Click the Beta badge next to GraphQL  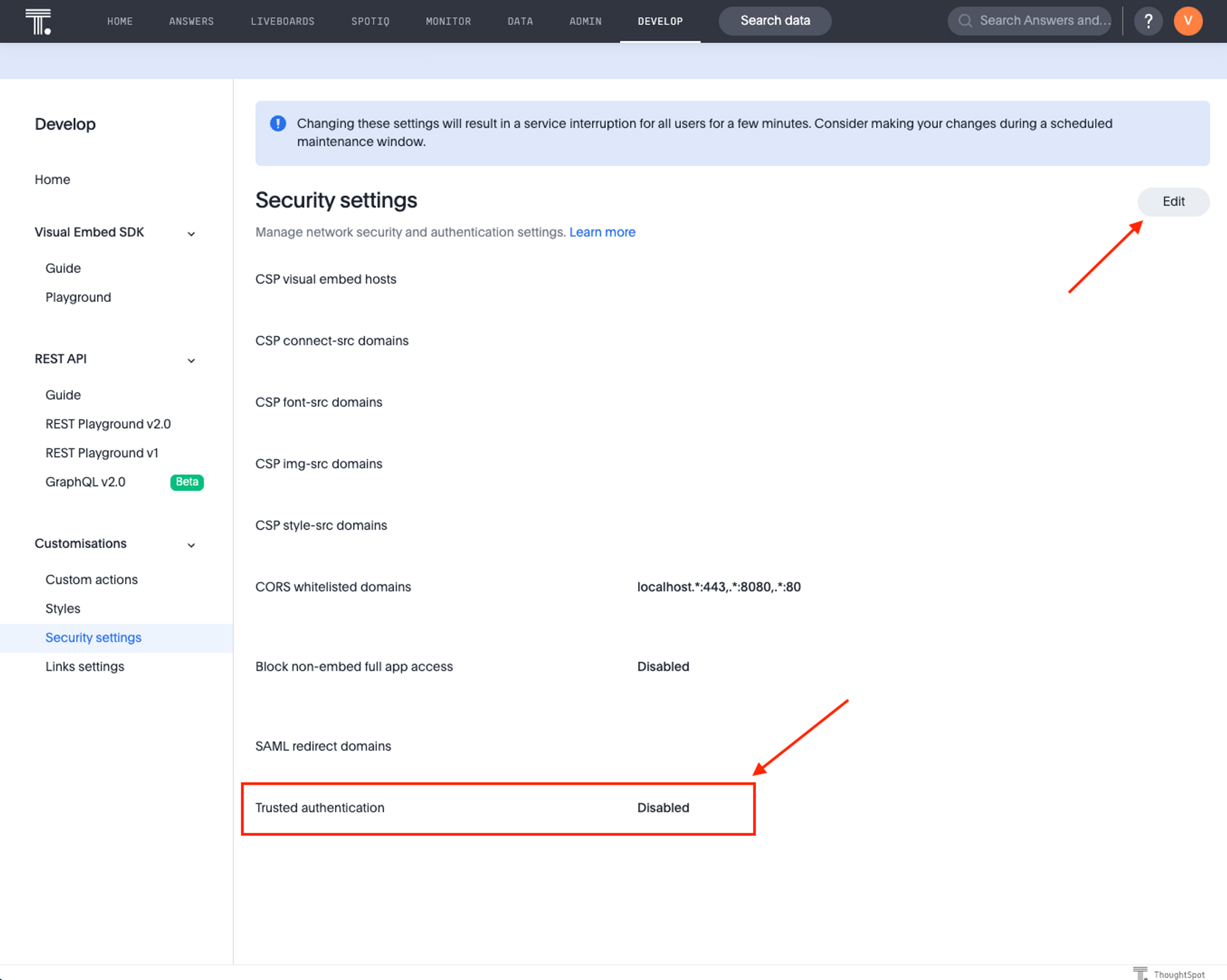[187, 482]
